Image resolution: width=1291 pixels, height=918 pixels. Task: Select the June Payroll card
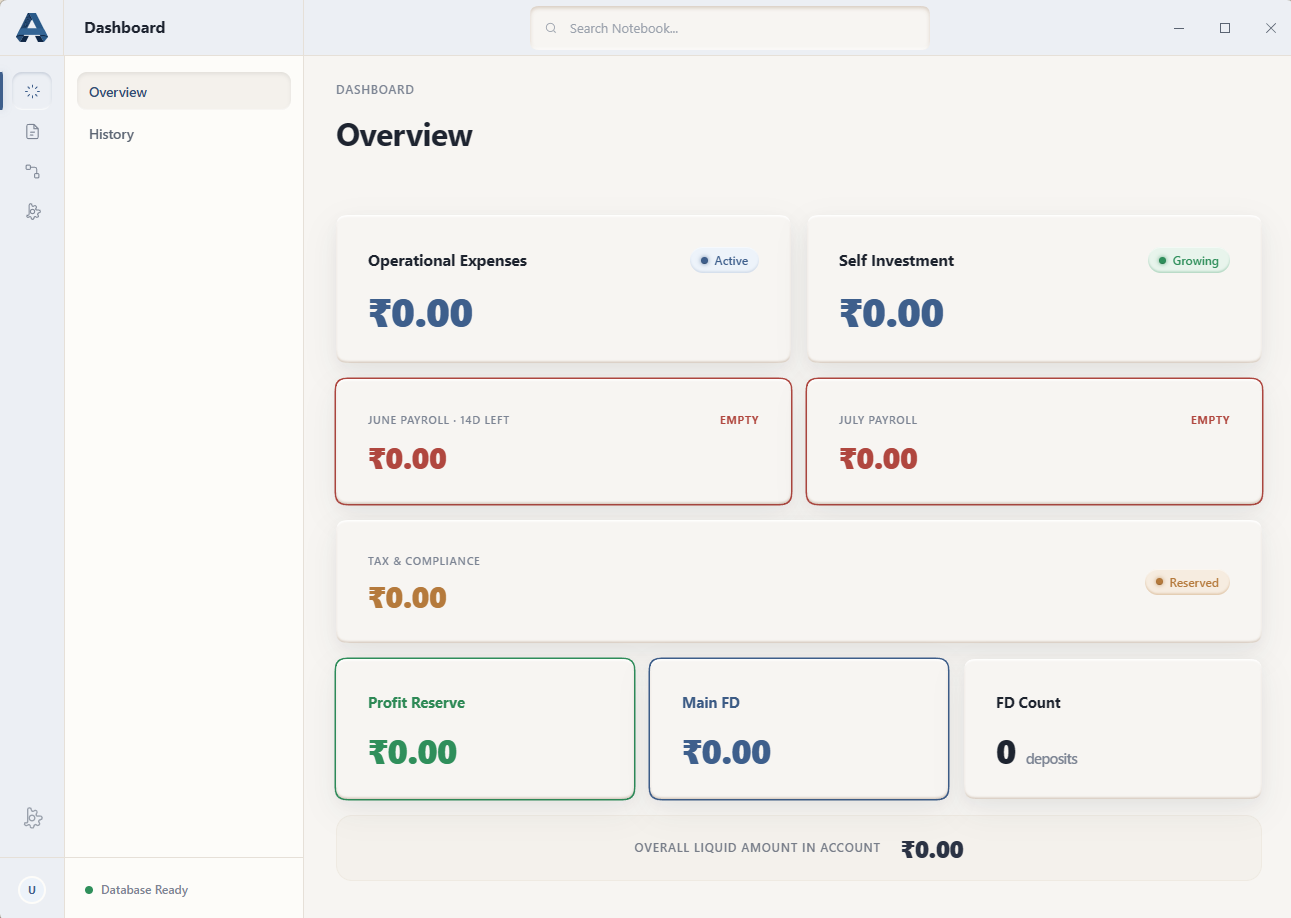click(563, 441)
